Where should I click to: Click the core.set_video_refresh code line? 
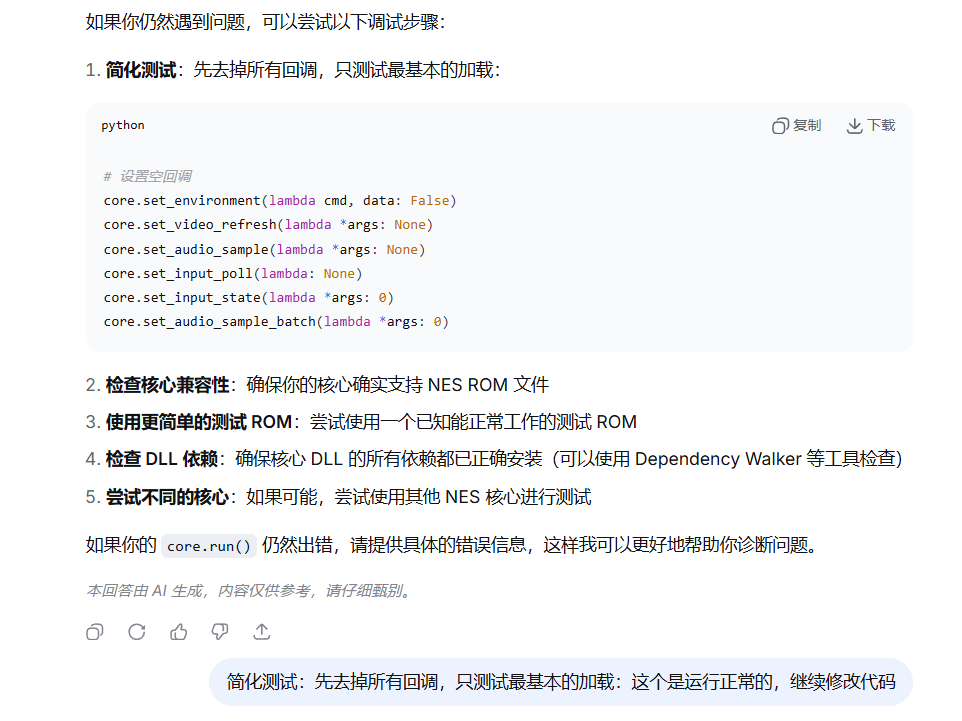tap(268, 225)
